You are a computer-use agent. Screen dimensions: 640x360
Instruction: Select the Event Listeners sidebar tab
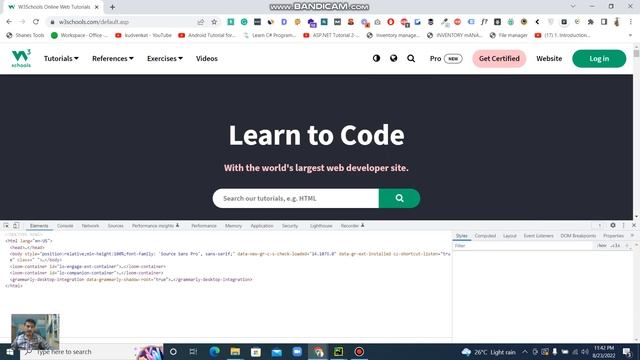point(539,236)
